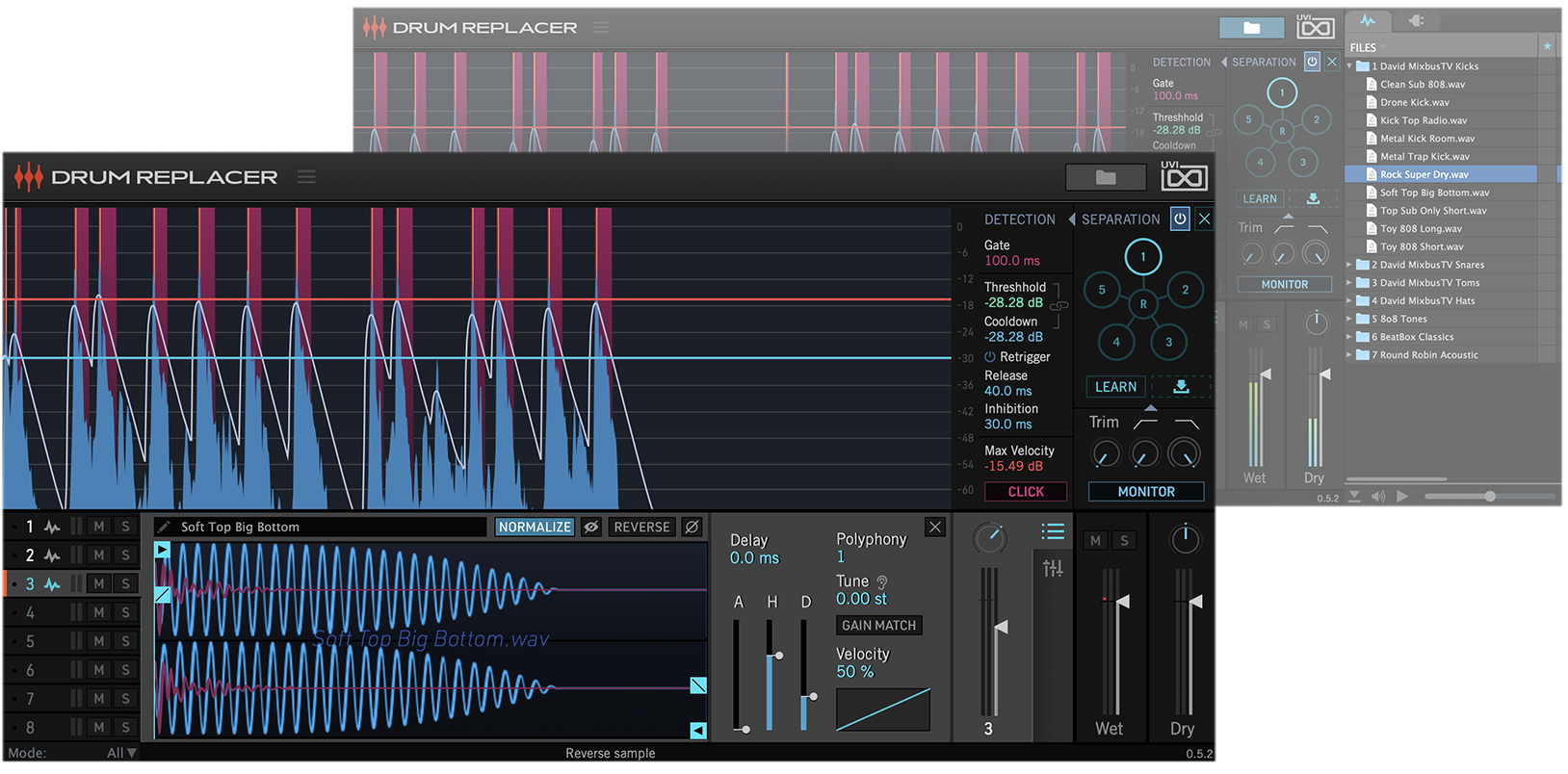Open the Mode All dropdown
This screenshot has width=1568, height=774.
121,753
